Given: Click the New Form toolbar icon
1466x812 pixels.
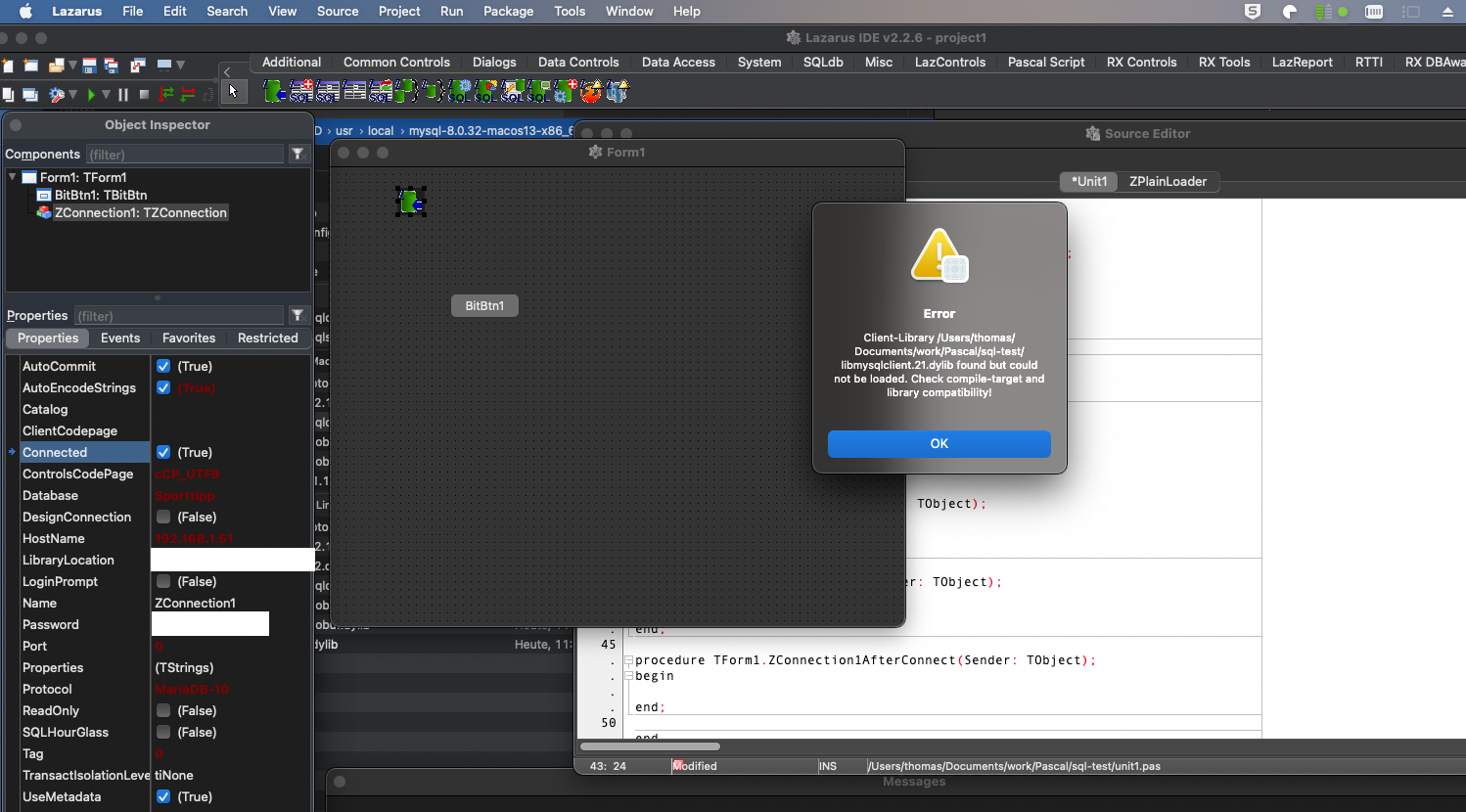Looking at the screenshot, I should pos(31,66).
